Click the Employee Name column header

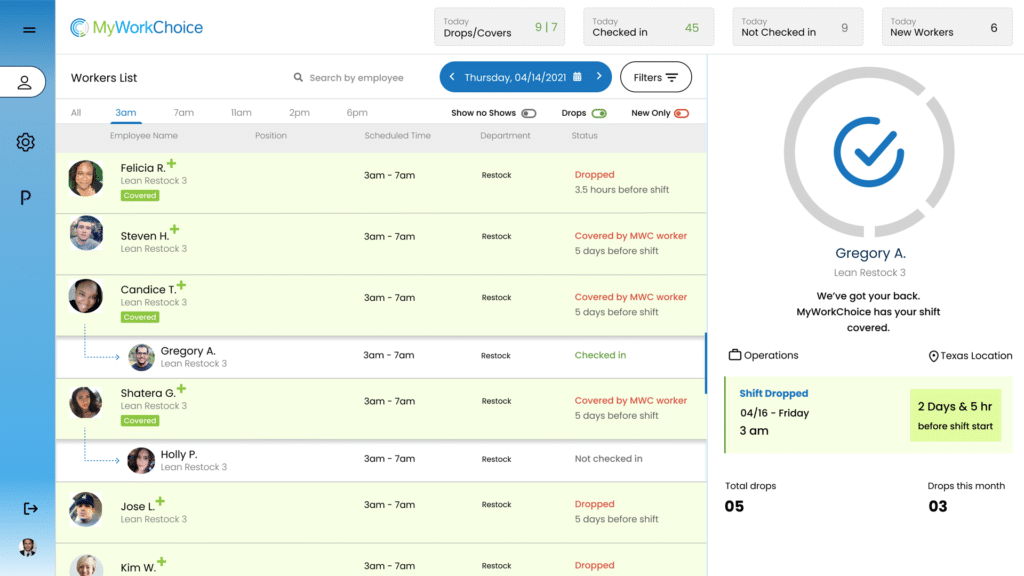[x=144, y=136]
